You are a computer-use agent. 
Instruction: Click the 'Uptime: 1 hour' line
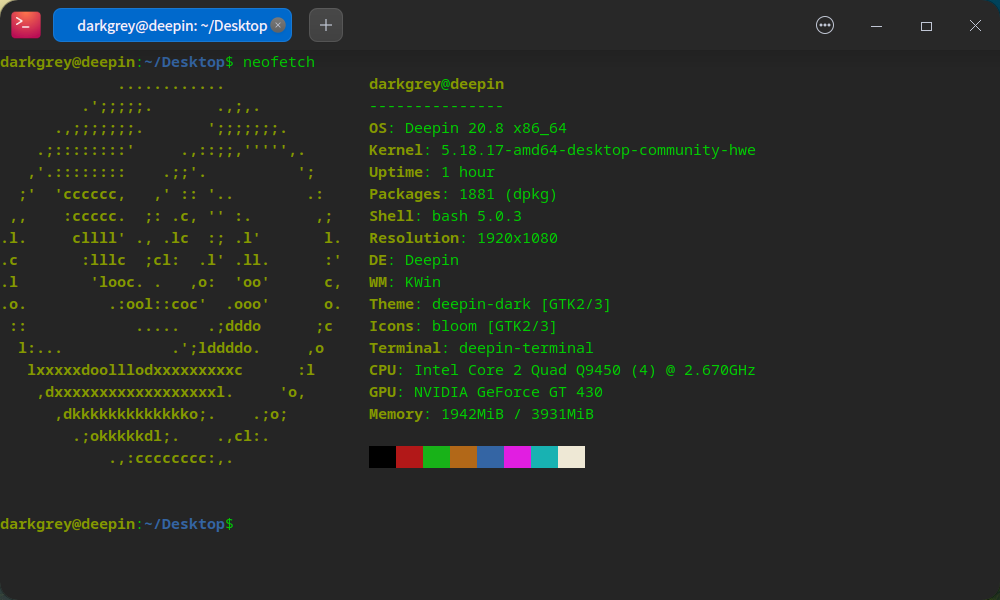(432, 172)
